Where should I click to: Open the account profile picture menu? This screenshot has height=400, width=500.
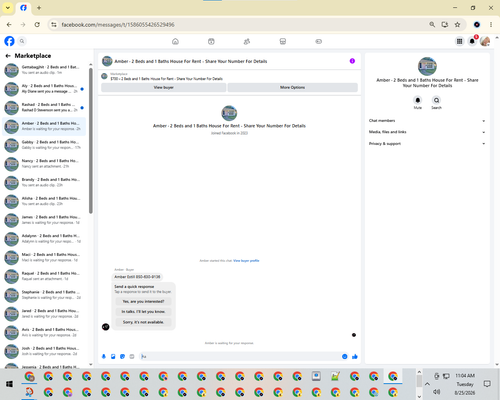485,41
